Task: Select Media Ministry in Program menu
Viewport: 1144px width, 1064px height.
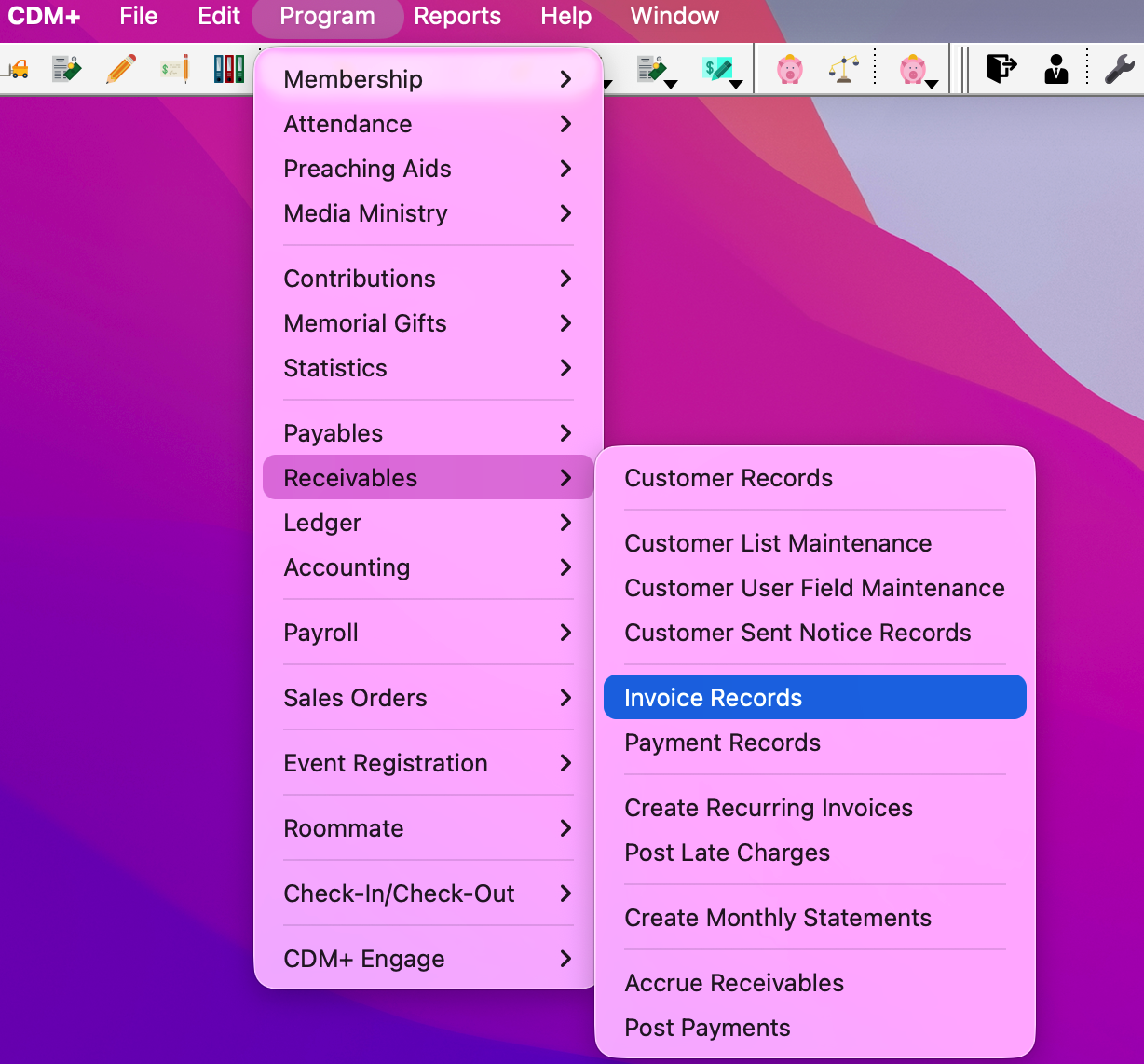Action: pyautogui.click(x=429, y=213)
